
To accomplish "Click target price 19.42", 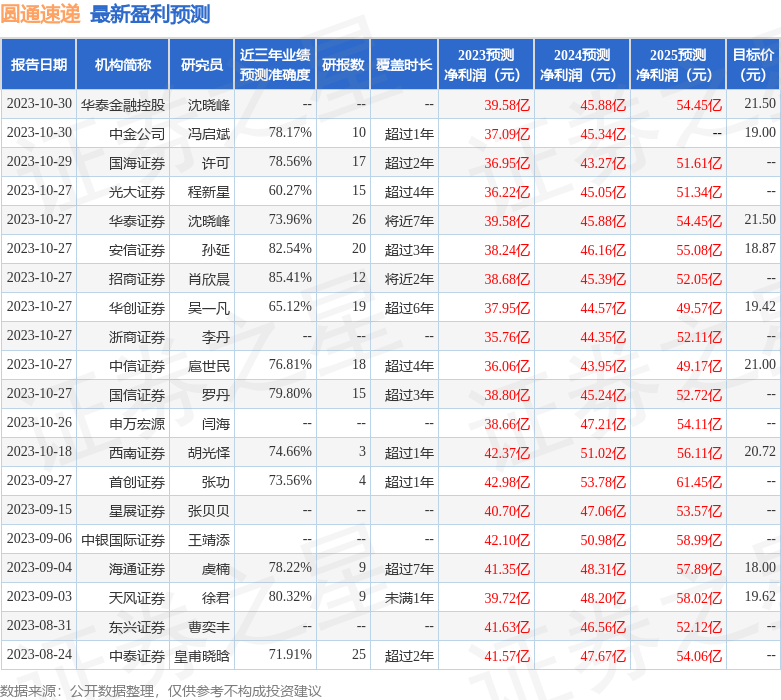I will (760, 306).
